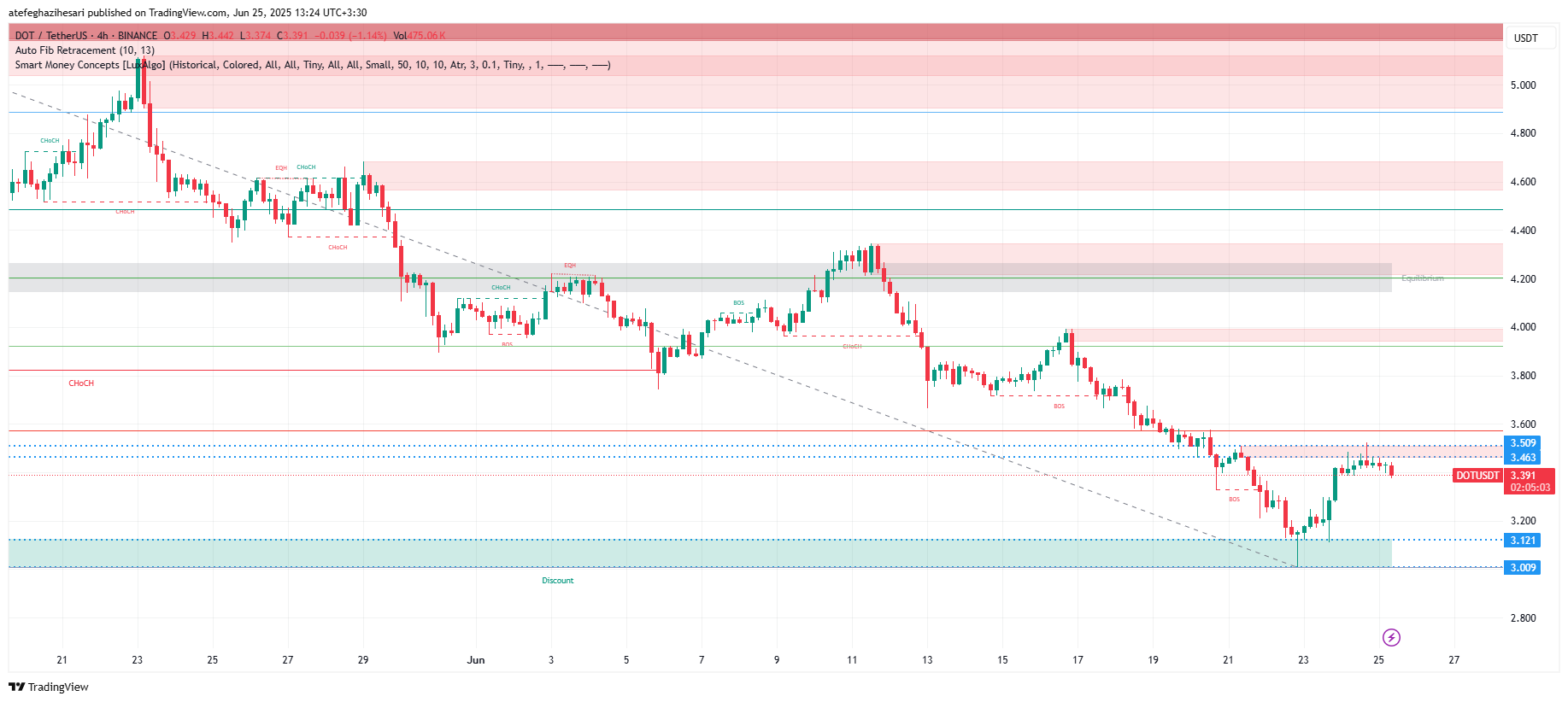Viewport: 1568px width, 702px height.
Task: Click the 3.509 blue price level label
Action: [x=1523, y=443]
